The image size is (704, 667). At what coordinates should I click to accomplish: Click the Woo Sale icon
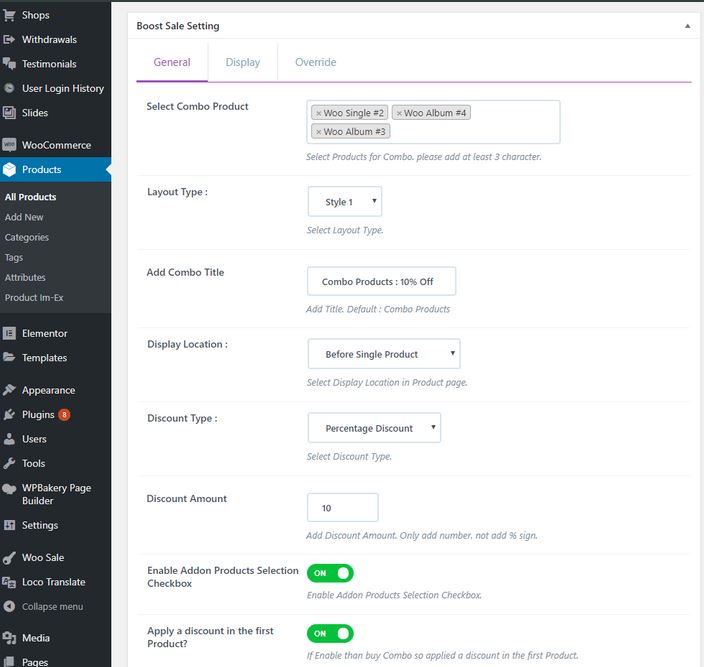pyautogui.click(x=9, y=558)
